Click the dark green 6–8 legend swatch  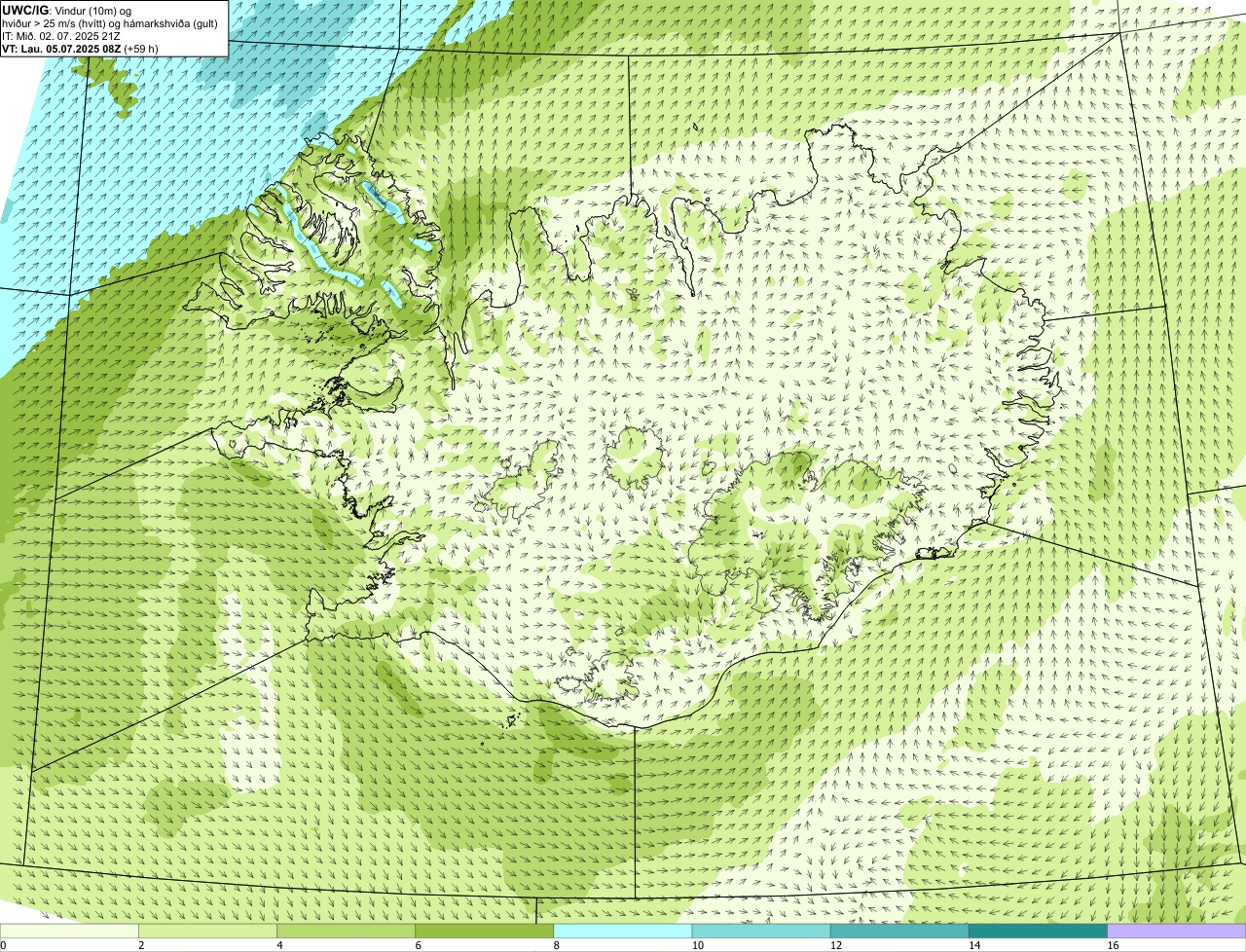484,932
